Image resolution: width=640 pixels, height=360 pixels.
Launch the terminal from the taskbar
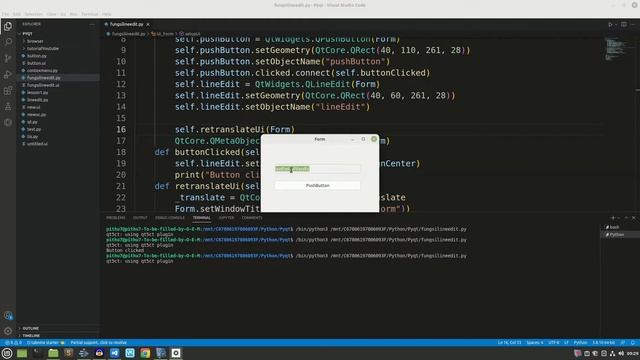(38, 353)
